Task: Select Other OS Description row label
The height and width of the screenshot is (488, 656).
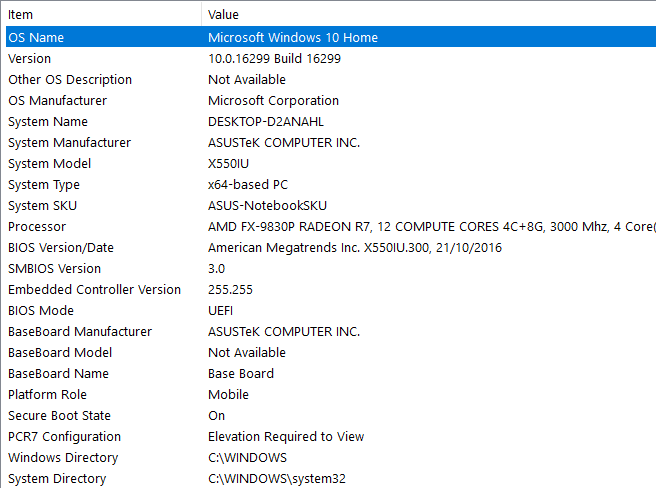Action: [70, 80]
